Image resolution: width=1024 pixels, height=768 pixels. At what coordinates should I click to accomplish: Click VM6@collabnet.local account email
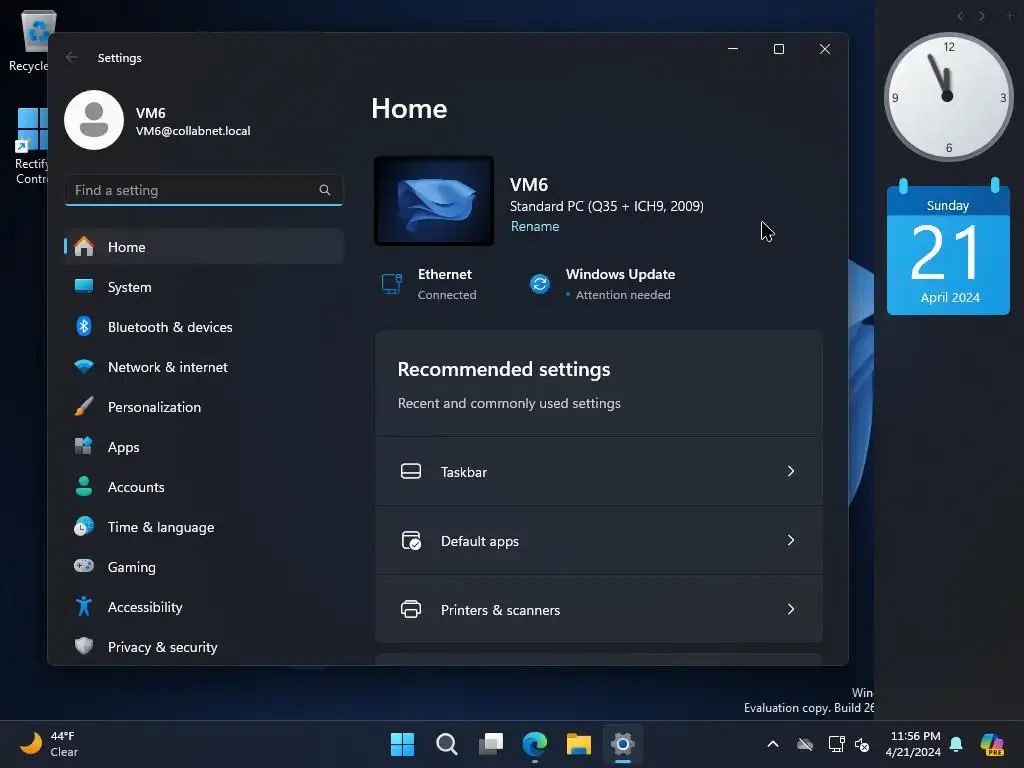coord(193,131)
